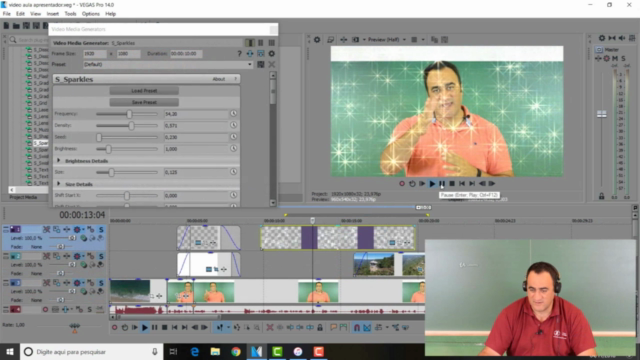Viewport: 640px width, 360px height.
Task: Click the Duration field in generator
Action: coord(186,53)
